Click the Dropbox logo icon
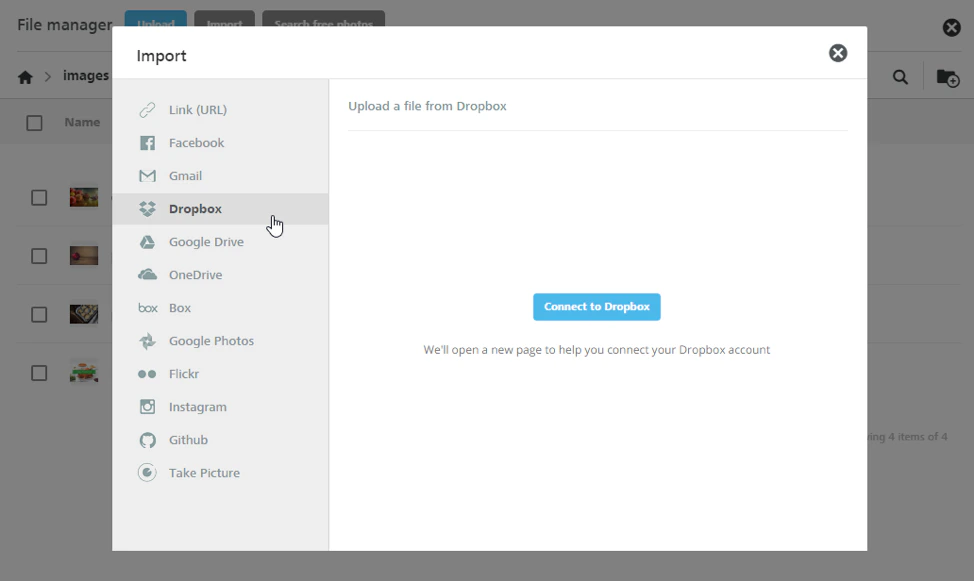Viewport: 974px width, 581px height. [147, 209]
